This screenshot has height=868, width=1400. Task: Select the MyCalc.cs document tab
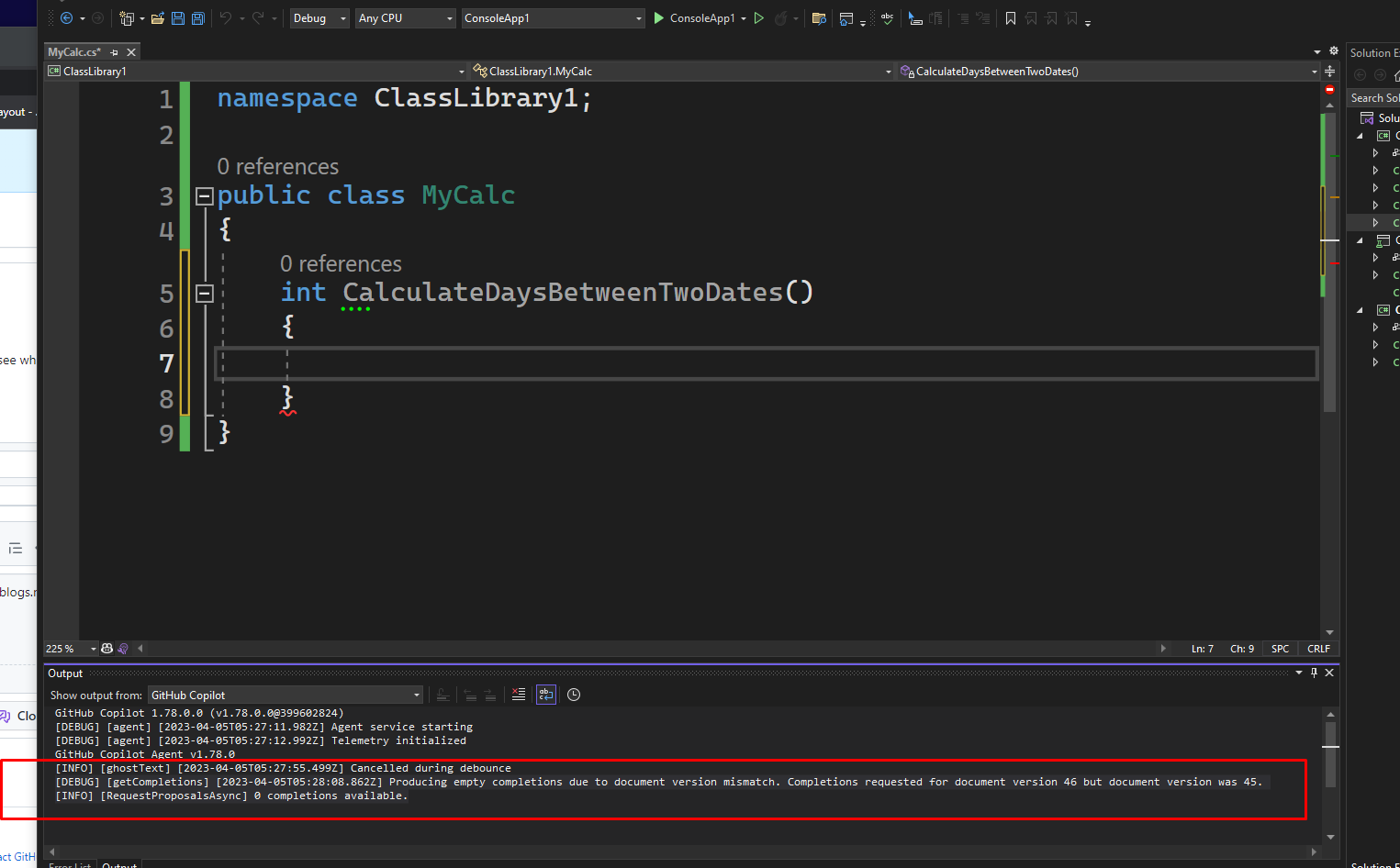click(x=74, y=52)
